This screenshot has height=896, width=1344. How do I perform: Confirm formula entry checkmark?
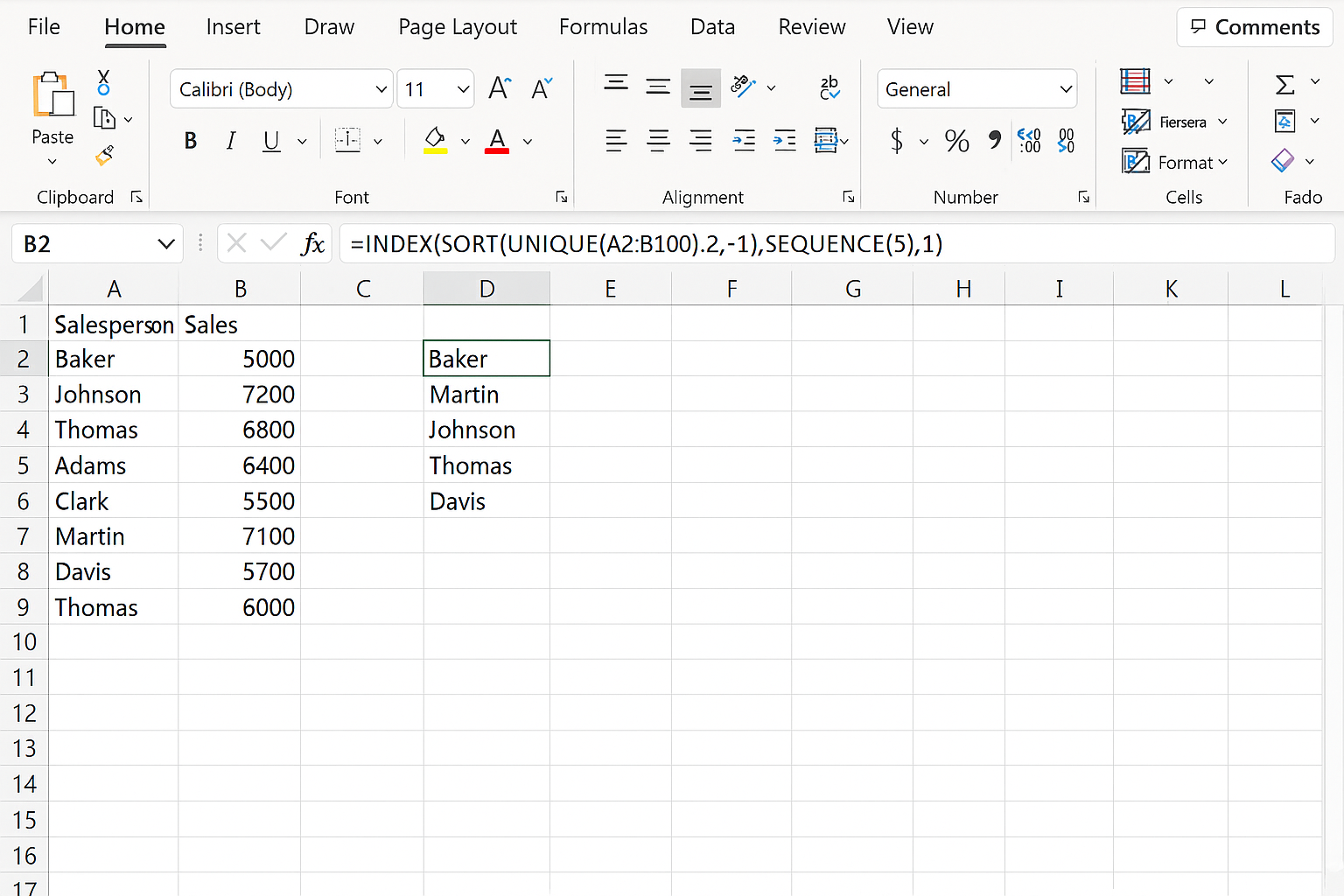(x=274, y=242)
